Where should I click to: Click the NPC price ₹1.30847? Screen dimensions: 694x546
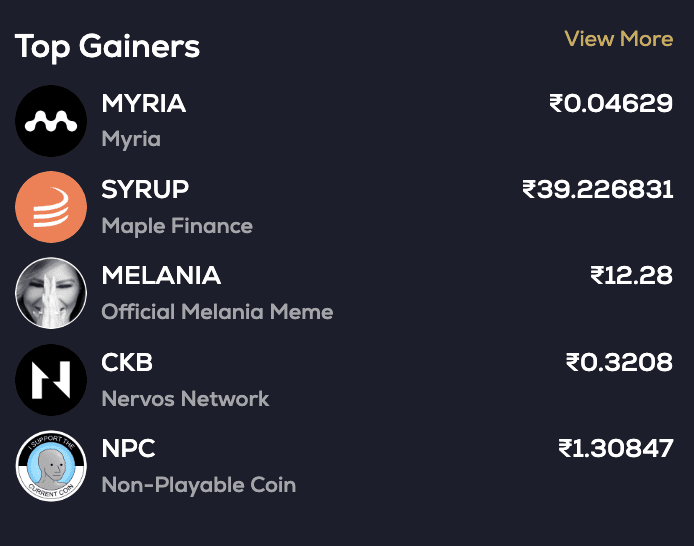[615, 449]
